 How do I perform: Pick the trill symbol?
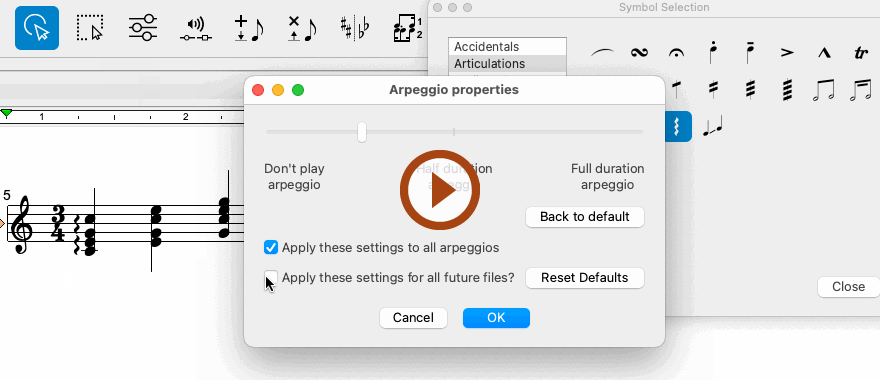(x=860, y=53)
